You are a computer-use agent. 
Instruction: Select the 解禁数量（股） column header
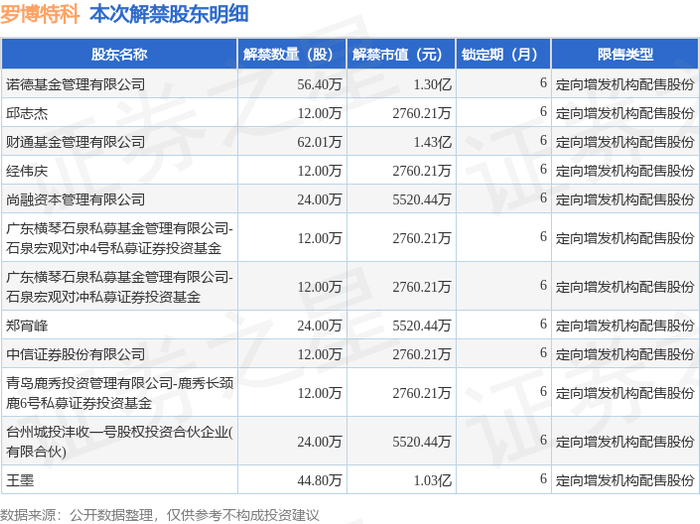292,54
